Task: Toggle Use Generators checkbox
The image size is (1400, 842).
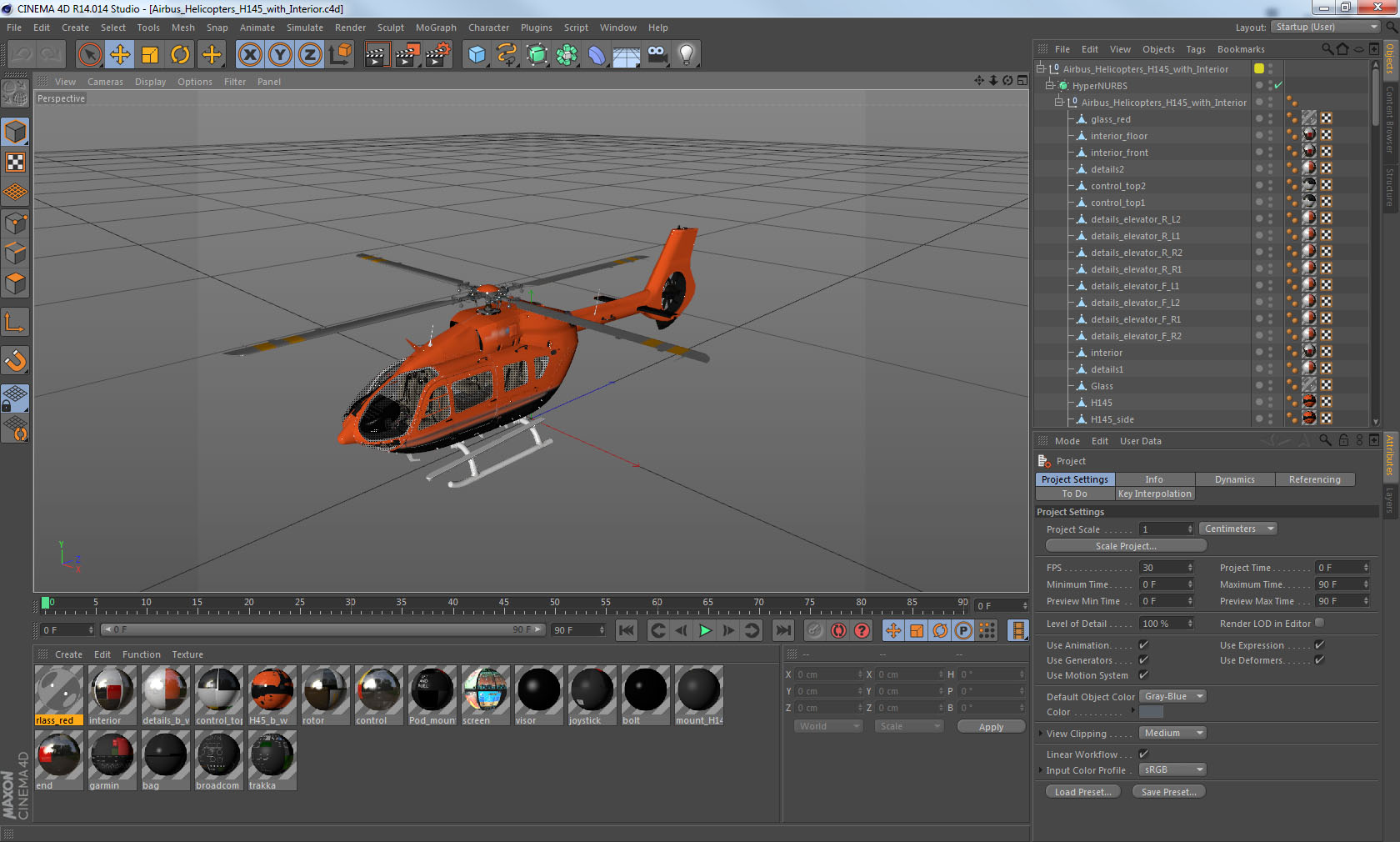Action: click(1143, 660)
